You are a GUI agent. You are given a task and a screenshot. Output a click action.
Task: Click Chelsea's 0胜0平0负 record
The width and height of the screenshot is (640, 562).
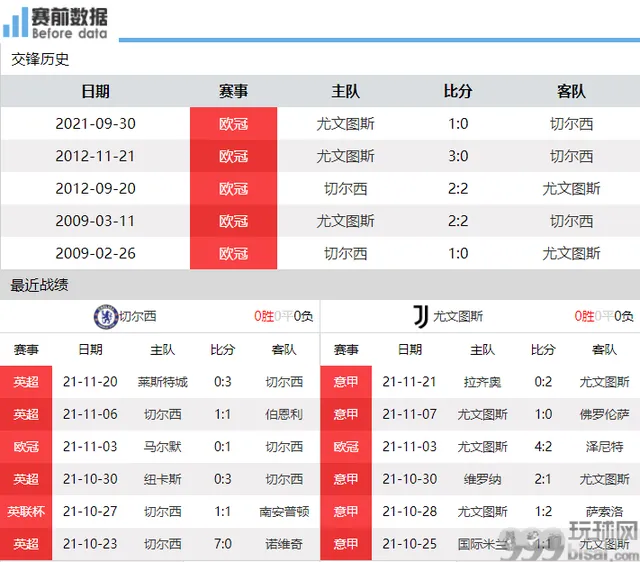284,316
